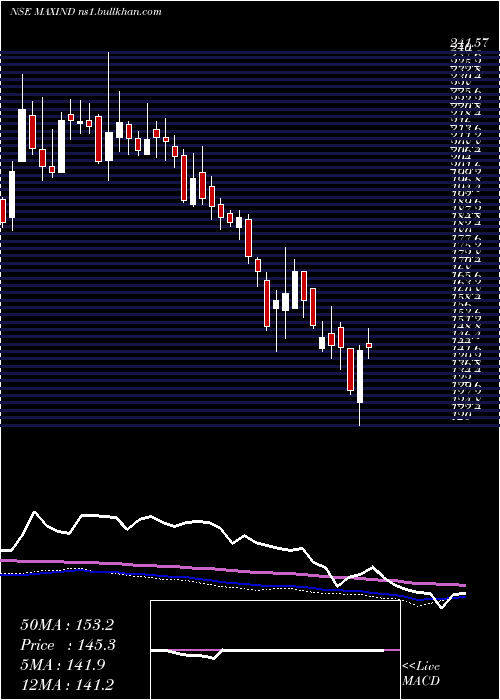Click the NSE MAXIND ns1.bullkhan.com title
The width and height of the screenshot is (500, 700).
(x=85, y=12)
